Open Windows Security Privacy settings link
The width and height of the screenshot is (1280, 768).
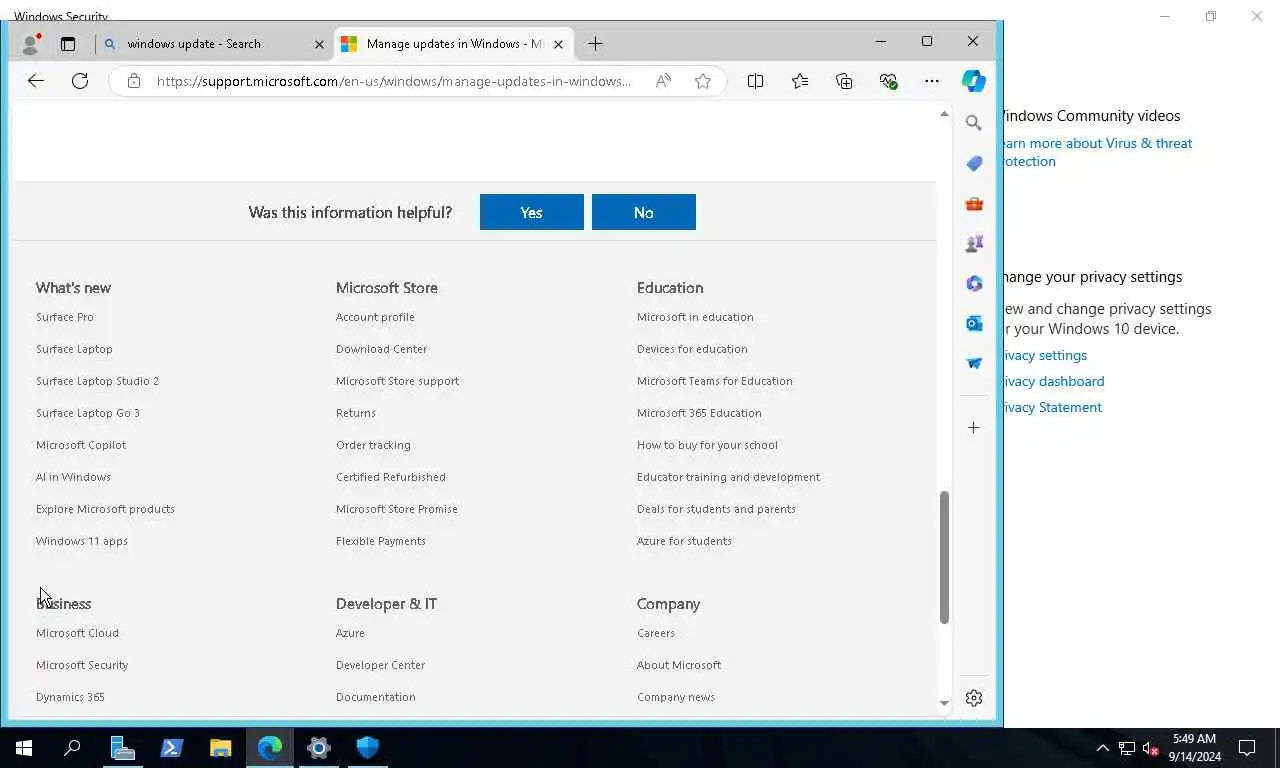coord(1045,355)
